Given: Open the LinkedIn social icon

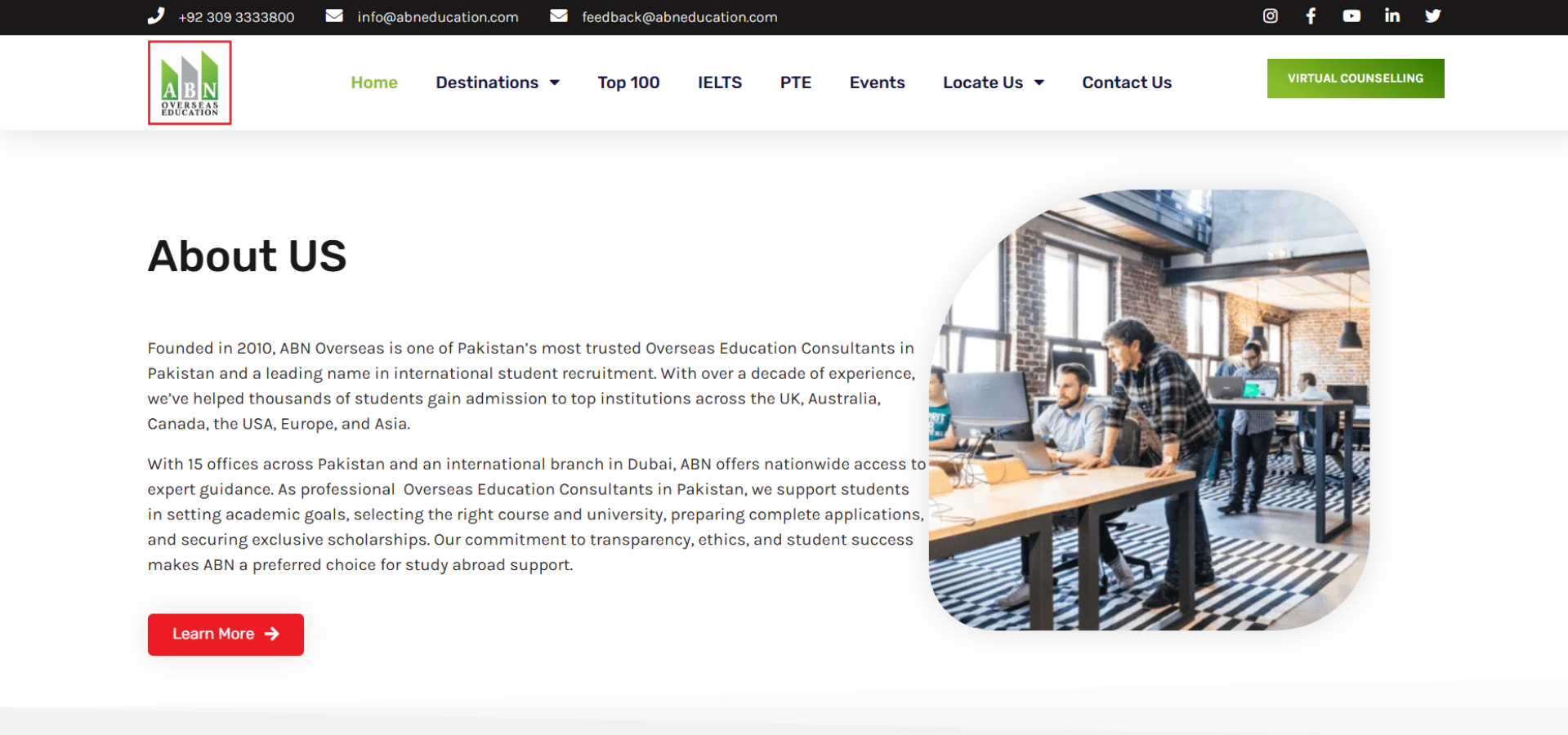Looking at the screenshot, I should coord(1392,16).
